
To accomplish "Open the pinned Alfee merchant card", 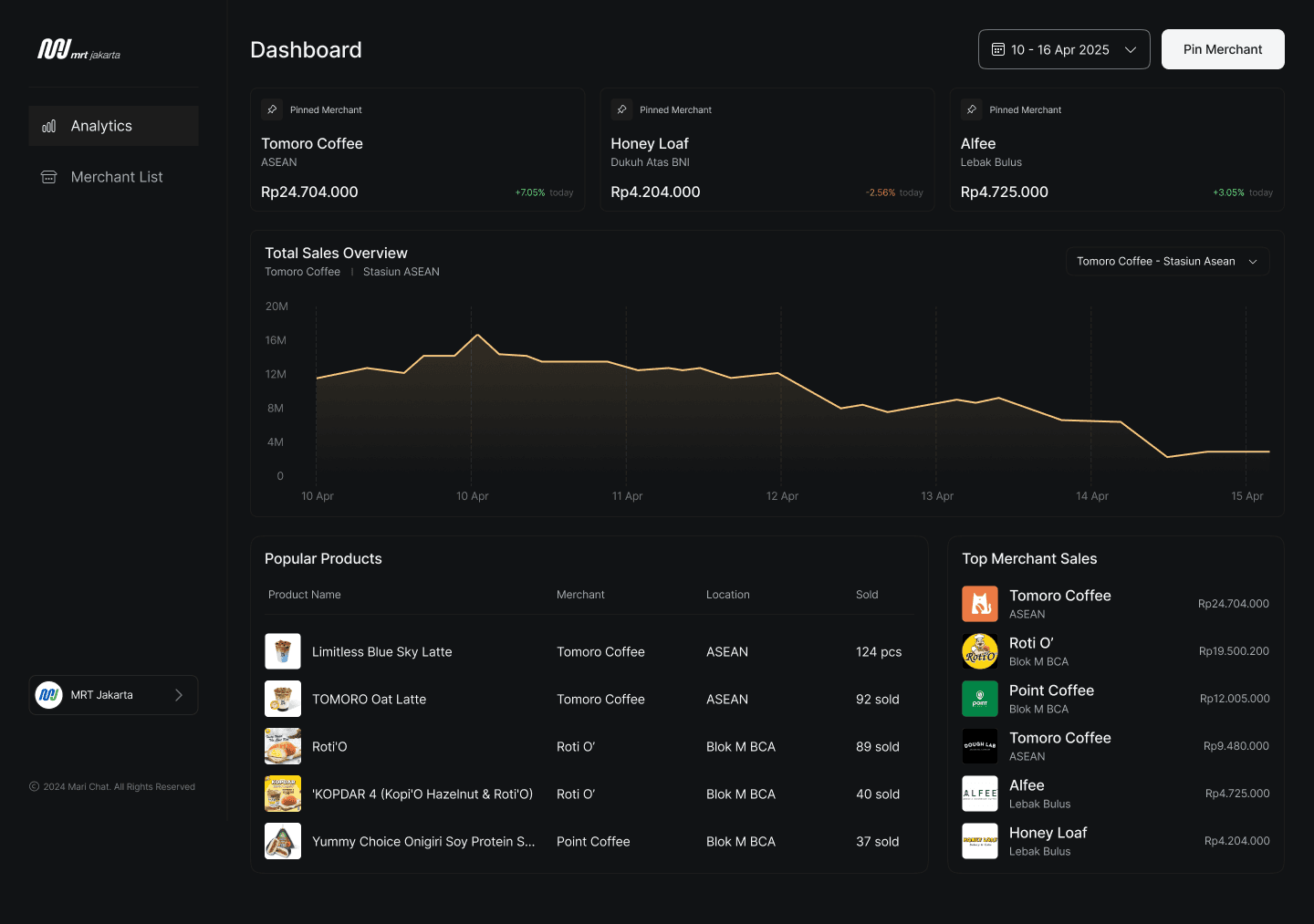I will click(1117, 150).
